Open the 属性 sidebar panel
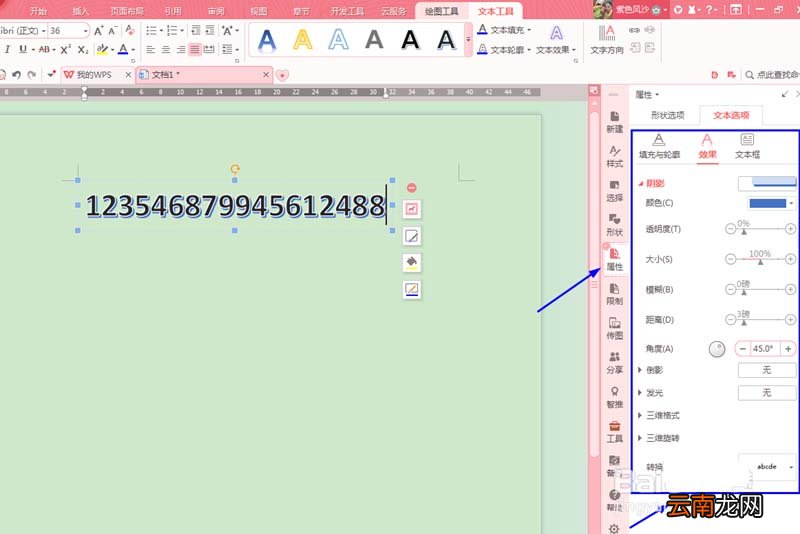Image resolution: width=800 pixels, height=534 pixels. tap(614, 260)
